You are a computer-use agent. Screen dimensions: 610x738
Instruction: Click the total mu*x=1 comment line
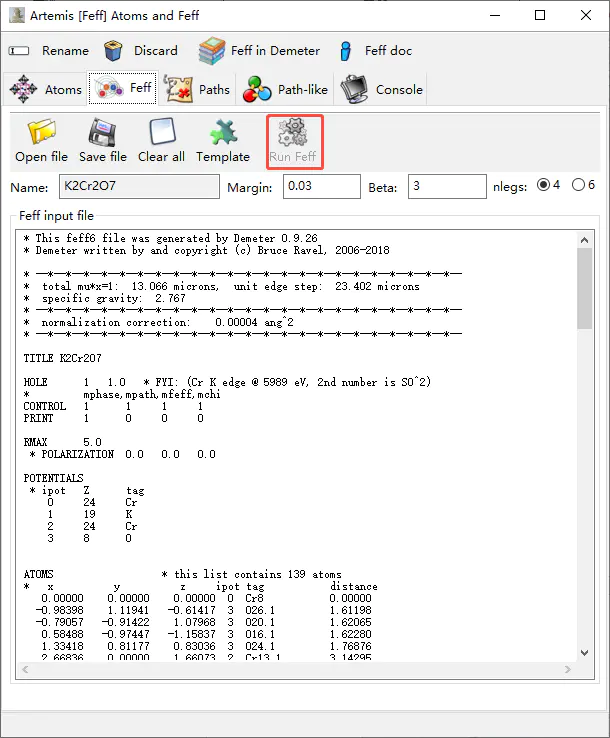point(222,286)
